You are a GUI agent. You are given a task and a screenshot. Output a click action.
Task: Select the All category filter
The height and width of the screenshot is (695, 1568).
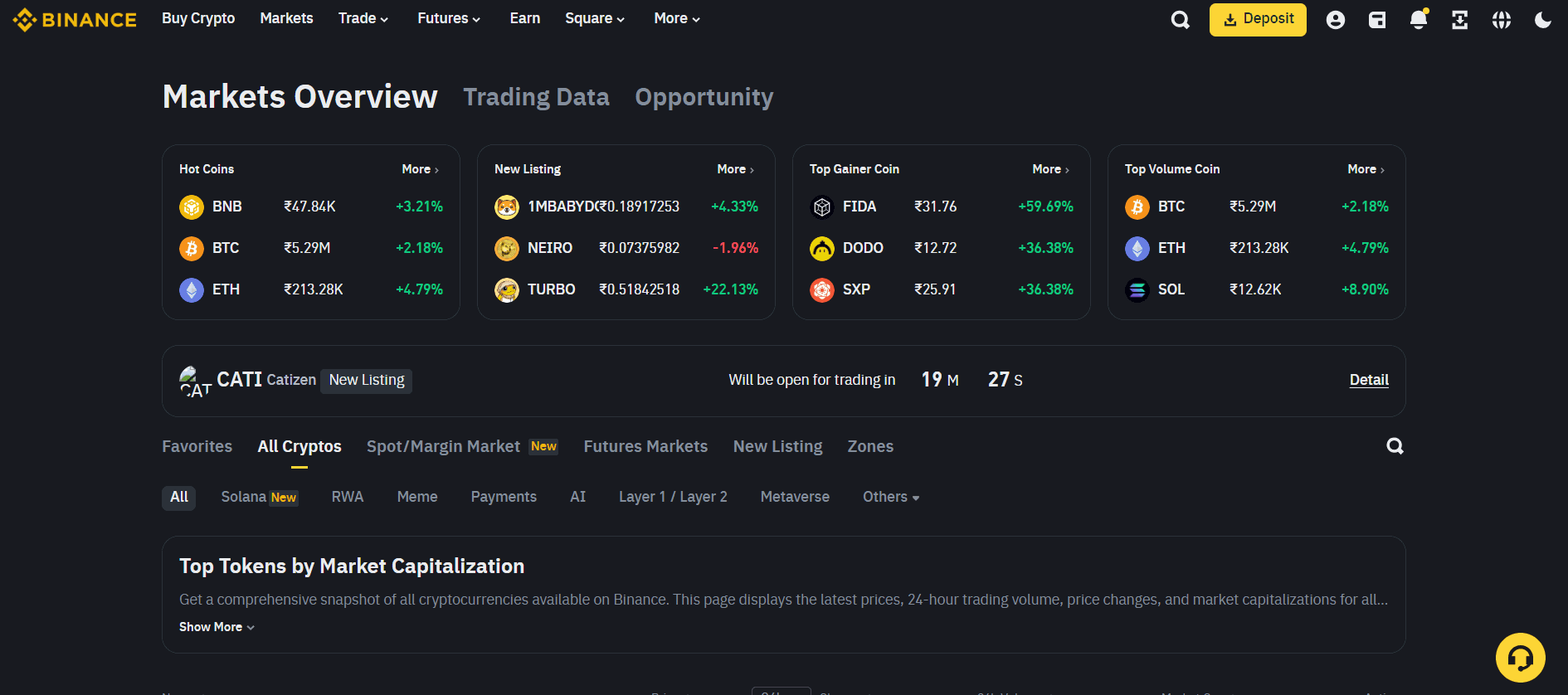[179, 498]
